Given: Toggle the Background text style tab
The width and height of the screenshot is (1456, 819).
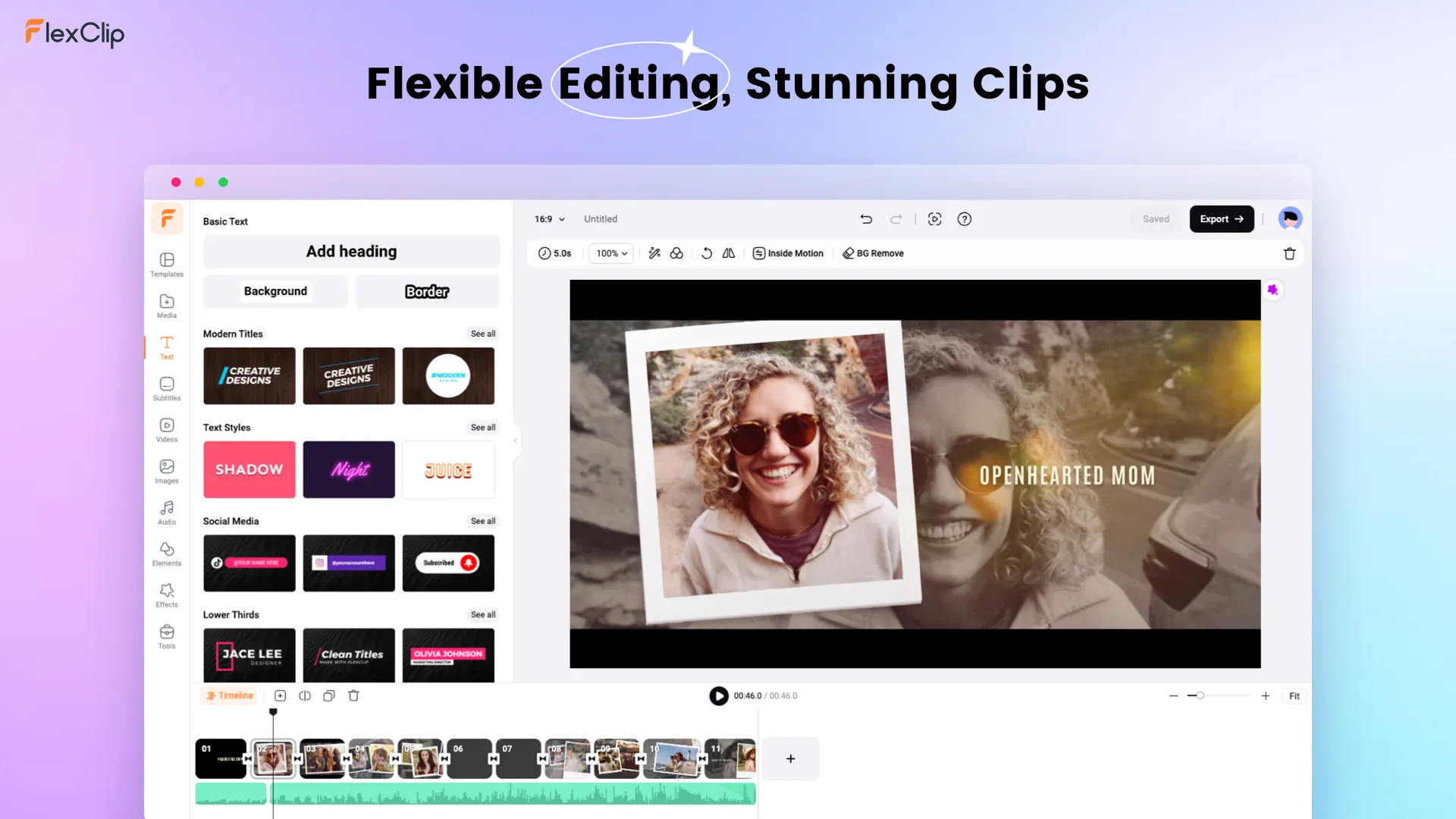Looking at the screenshot, I should [276, 291].
